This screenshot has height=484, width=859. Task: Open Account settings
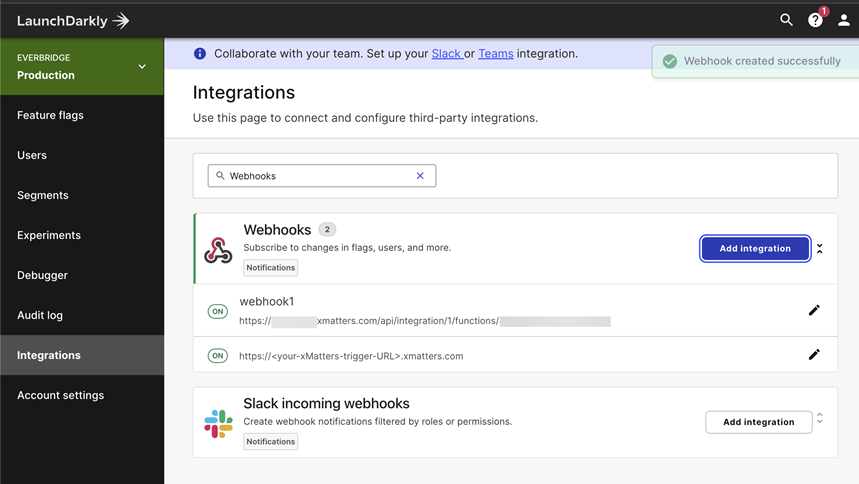tap(60, 395)
